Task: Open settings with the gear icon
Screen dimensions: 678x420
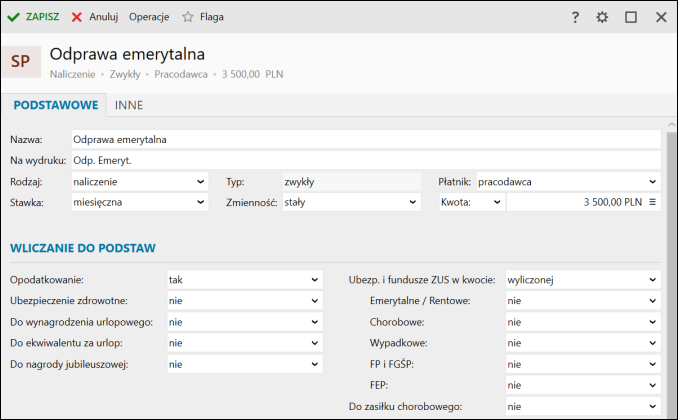Action: tap(602, 17)
